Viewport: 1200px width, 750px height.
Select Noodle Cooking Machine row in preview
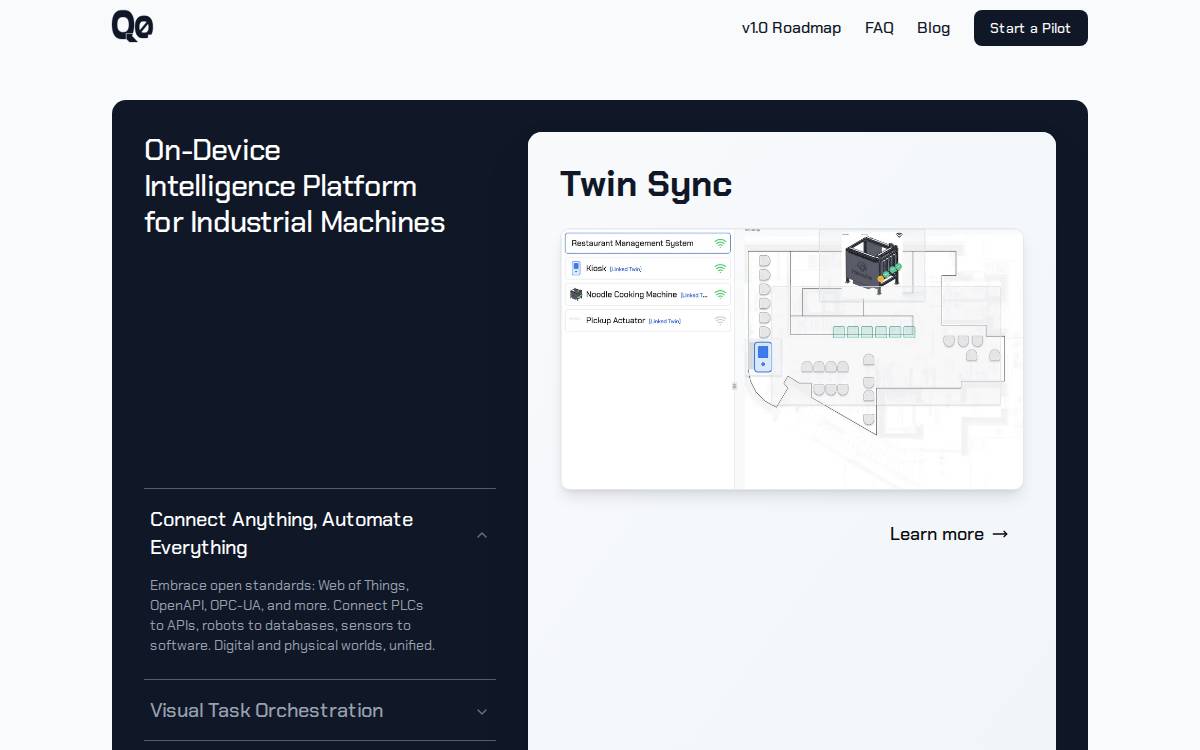tap(648, 294)
